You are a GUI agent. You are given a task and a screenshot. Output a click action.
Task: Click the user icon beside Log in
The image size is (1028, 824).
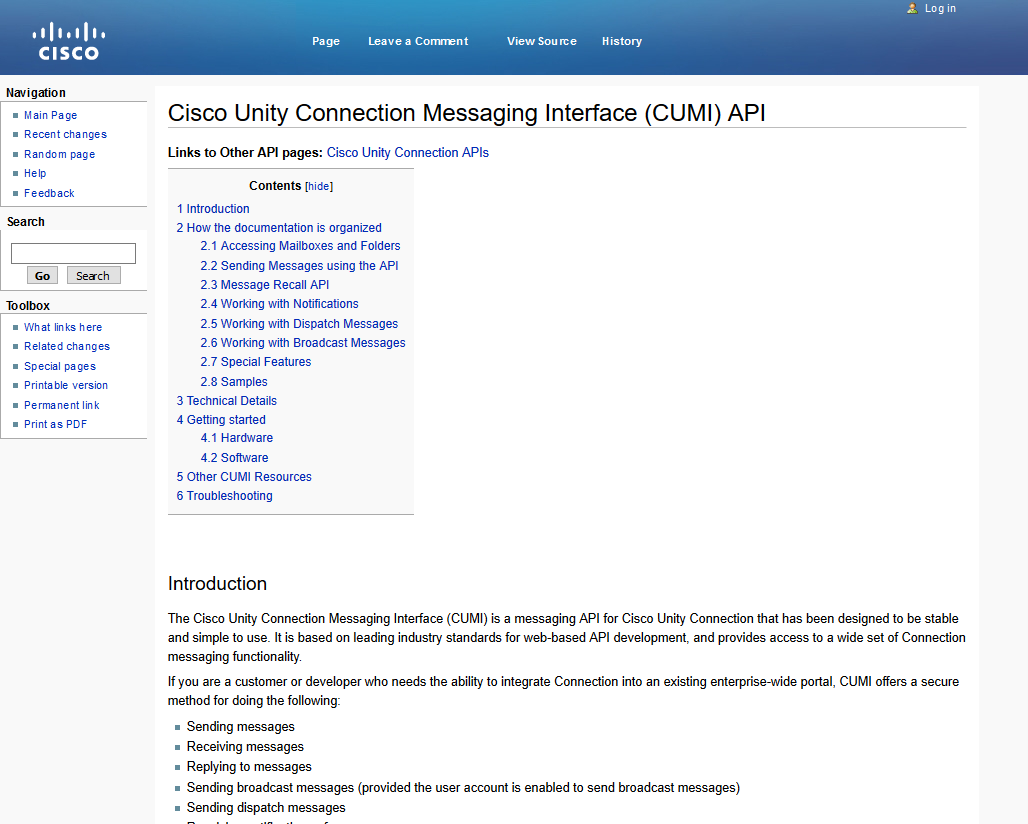point(912,9)
